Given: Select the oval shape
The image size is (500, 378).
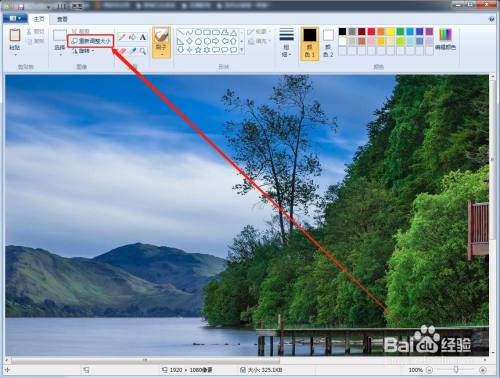Looking at the screenshot, I should point(198,33).
